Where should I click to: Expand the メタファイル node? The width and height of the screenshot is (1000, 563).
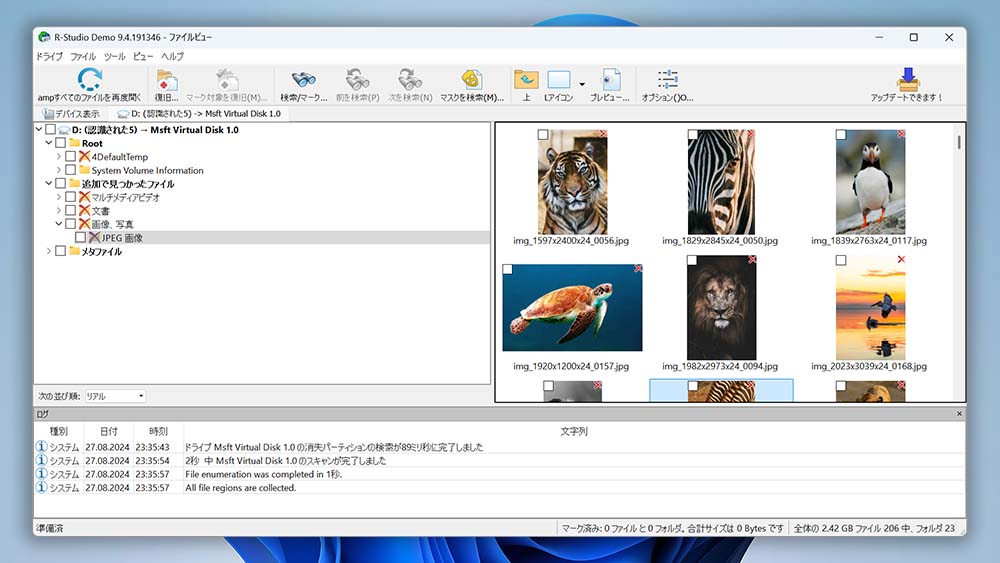click(x=49, y=251)
